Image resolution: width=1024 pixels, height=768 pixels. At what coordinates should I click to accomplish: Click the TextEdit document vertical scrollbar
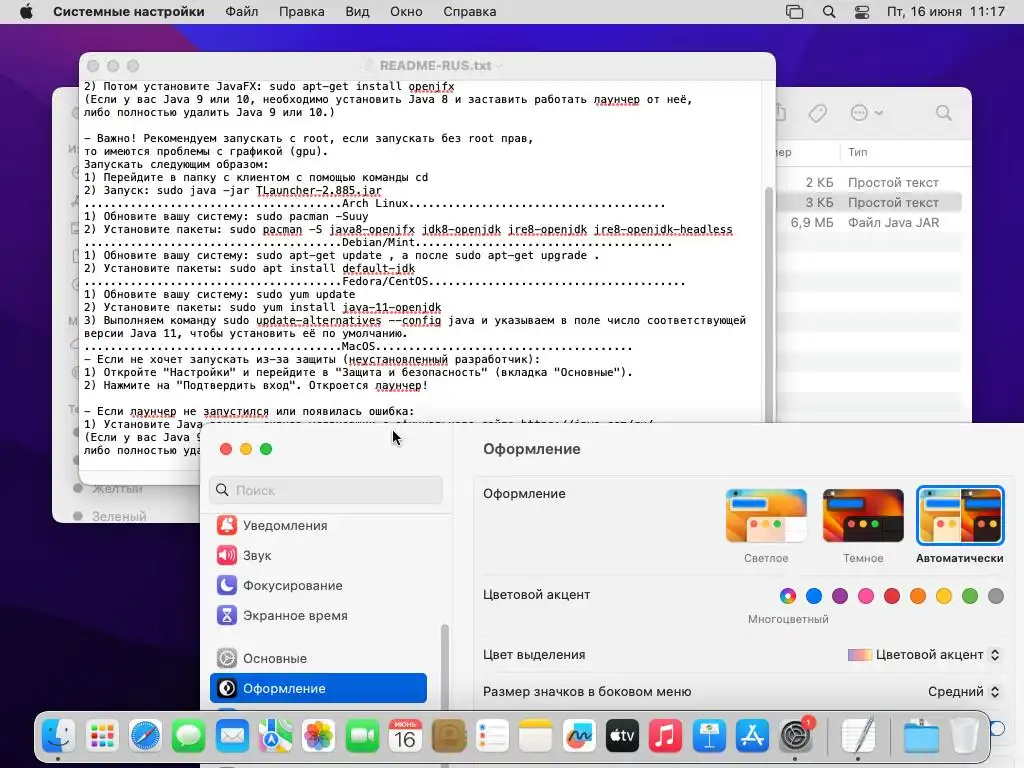(x=769, y=304)
